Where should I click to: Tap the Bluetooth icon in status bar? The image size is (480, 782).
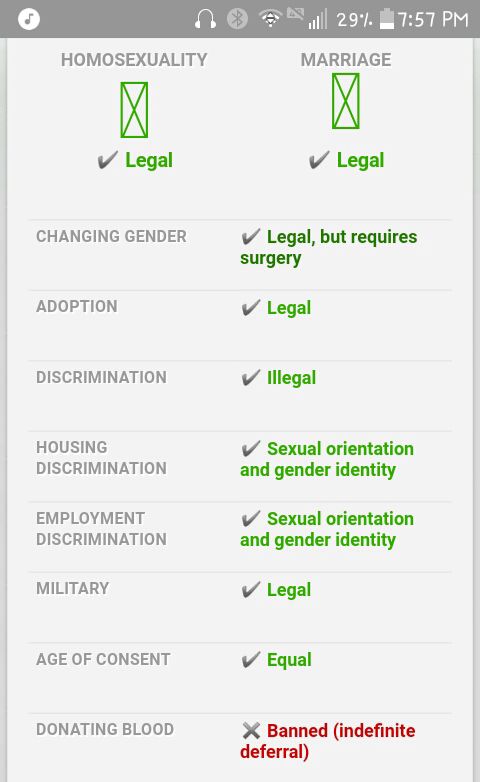[x=238, y=19]
